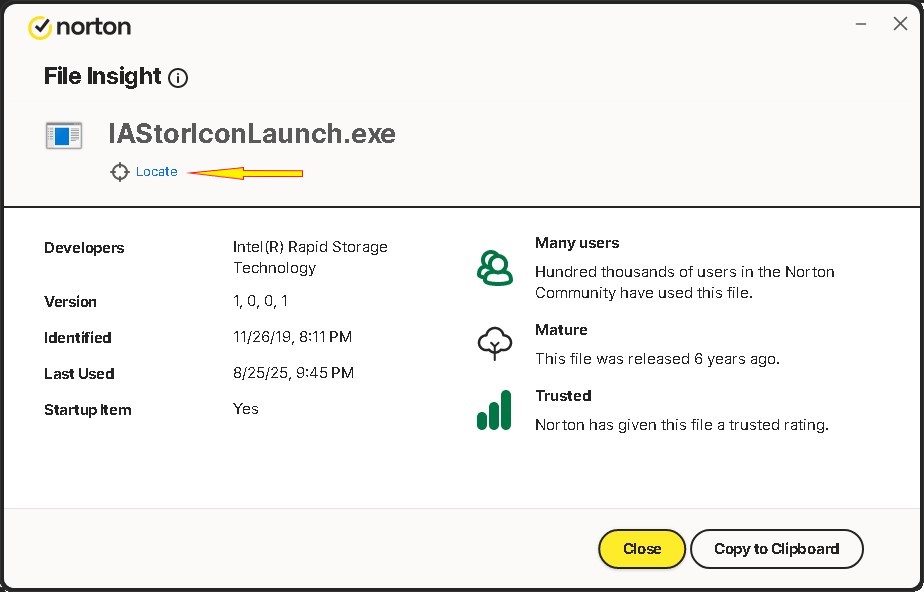
Task: Click the File Insight heading text
Action: tap(103, 77)
